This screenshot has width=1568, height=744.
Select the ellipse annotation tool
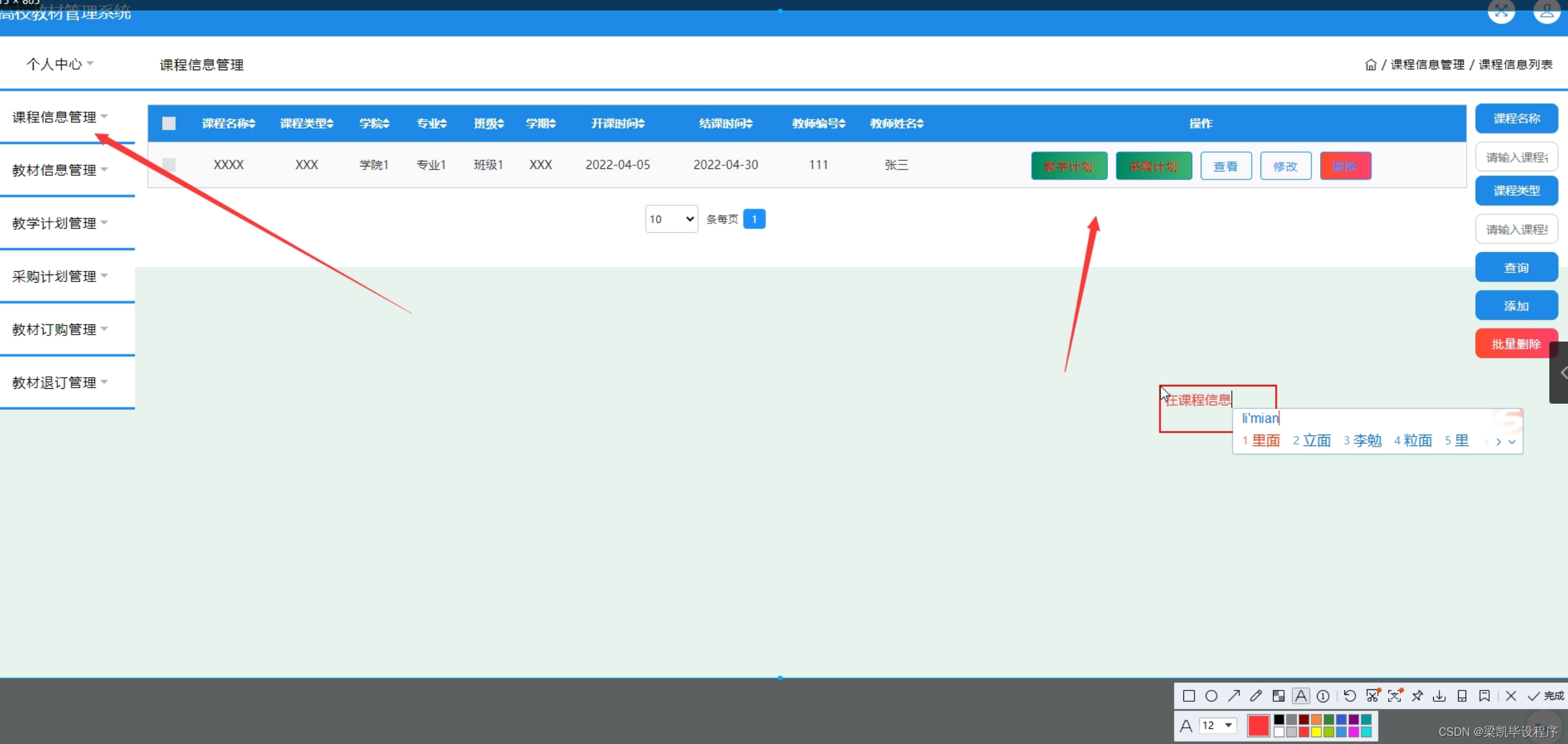(1211, 696)
